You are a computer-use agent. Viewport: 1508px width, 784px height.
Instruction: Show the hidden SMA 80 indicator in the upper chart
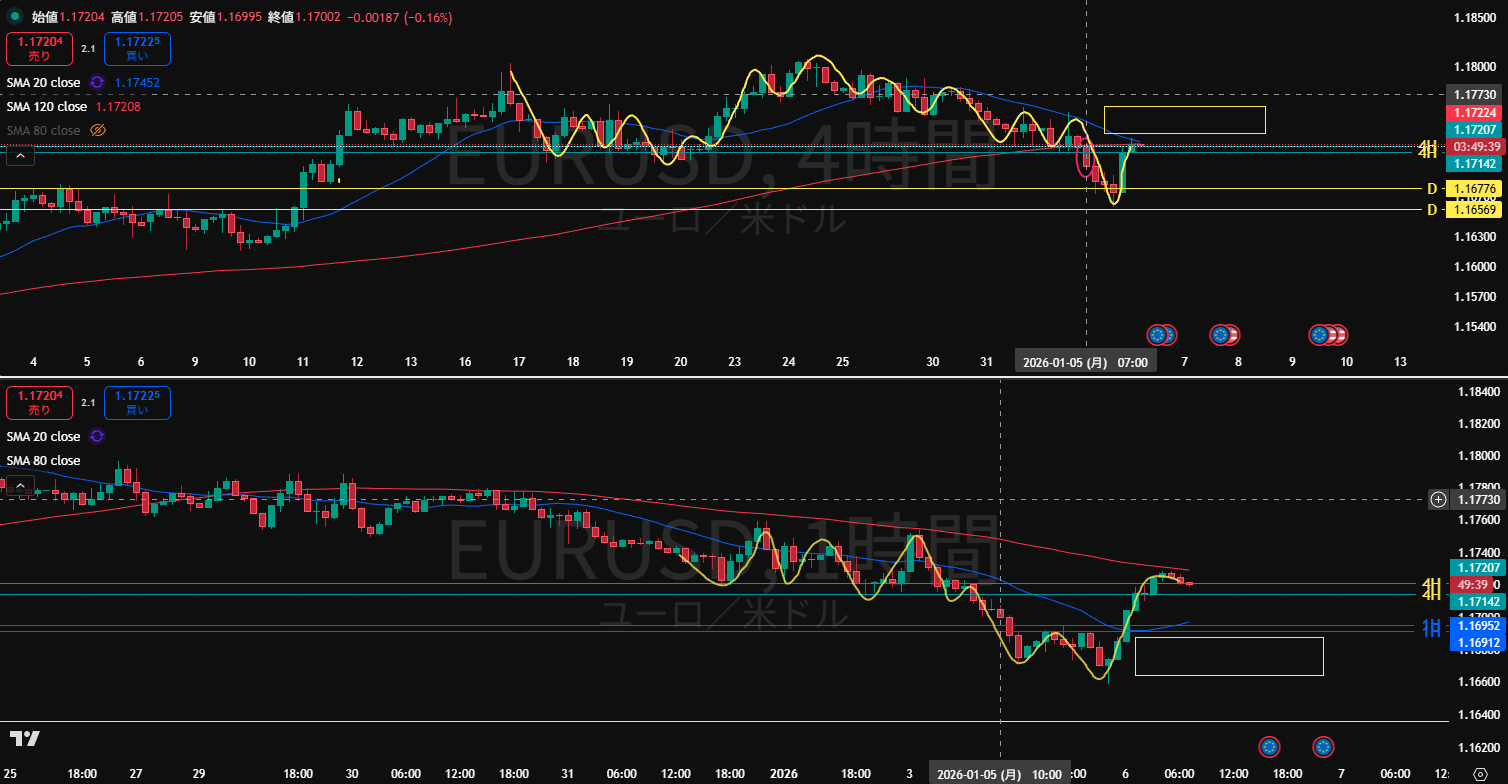coord(98,130)
